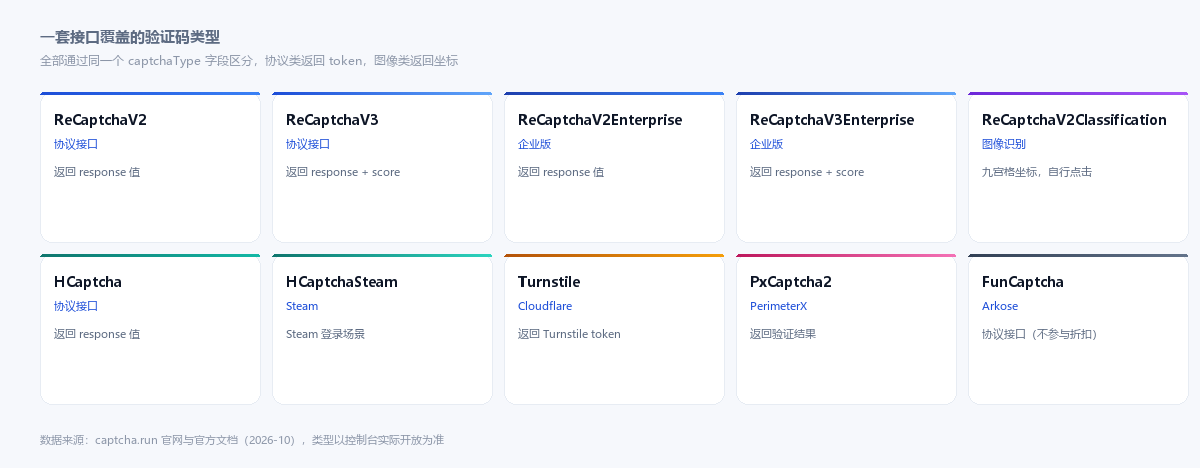
Task: Click the 协议接口（不参与折扣）description
Action: [x=1042, y=334]
